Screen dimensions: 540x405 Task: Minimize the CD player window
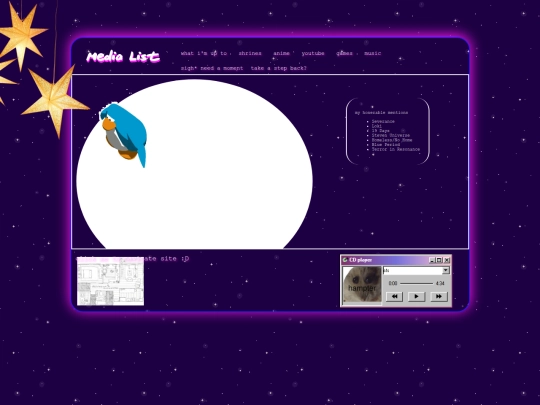(432, 260)
